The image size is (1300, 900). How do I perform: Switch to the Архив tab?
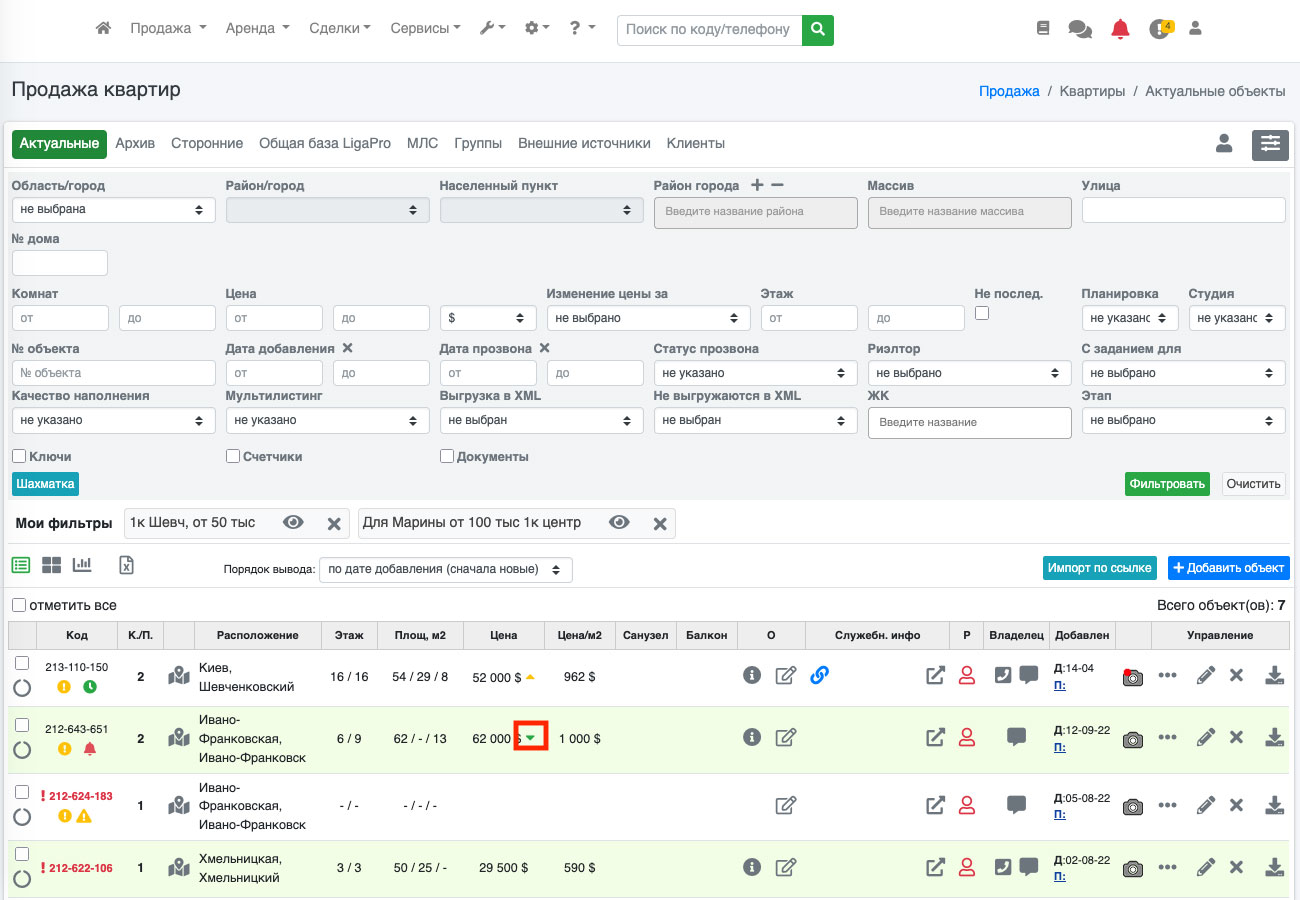[135, 144]
